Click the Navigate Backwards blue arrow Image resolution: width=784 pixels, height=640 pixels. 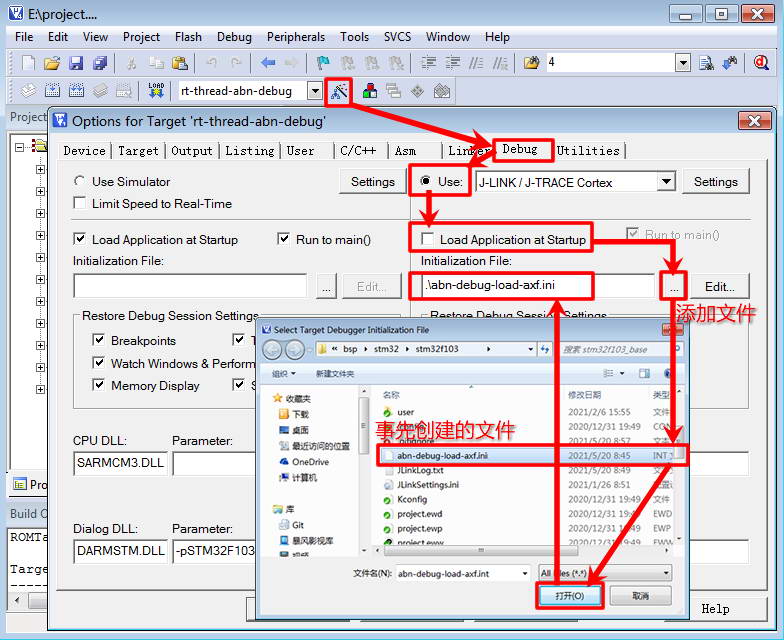coord(268,63)
